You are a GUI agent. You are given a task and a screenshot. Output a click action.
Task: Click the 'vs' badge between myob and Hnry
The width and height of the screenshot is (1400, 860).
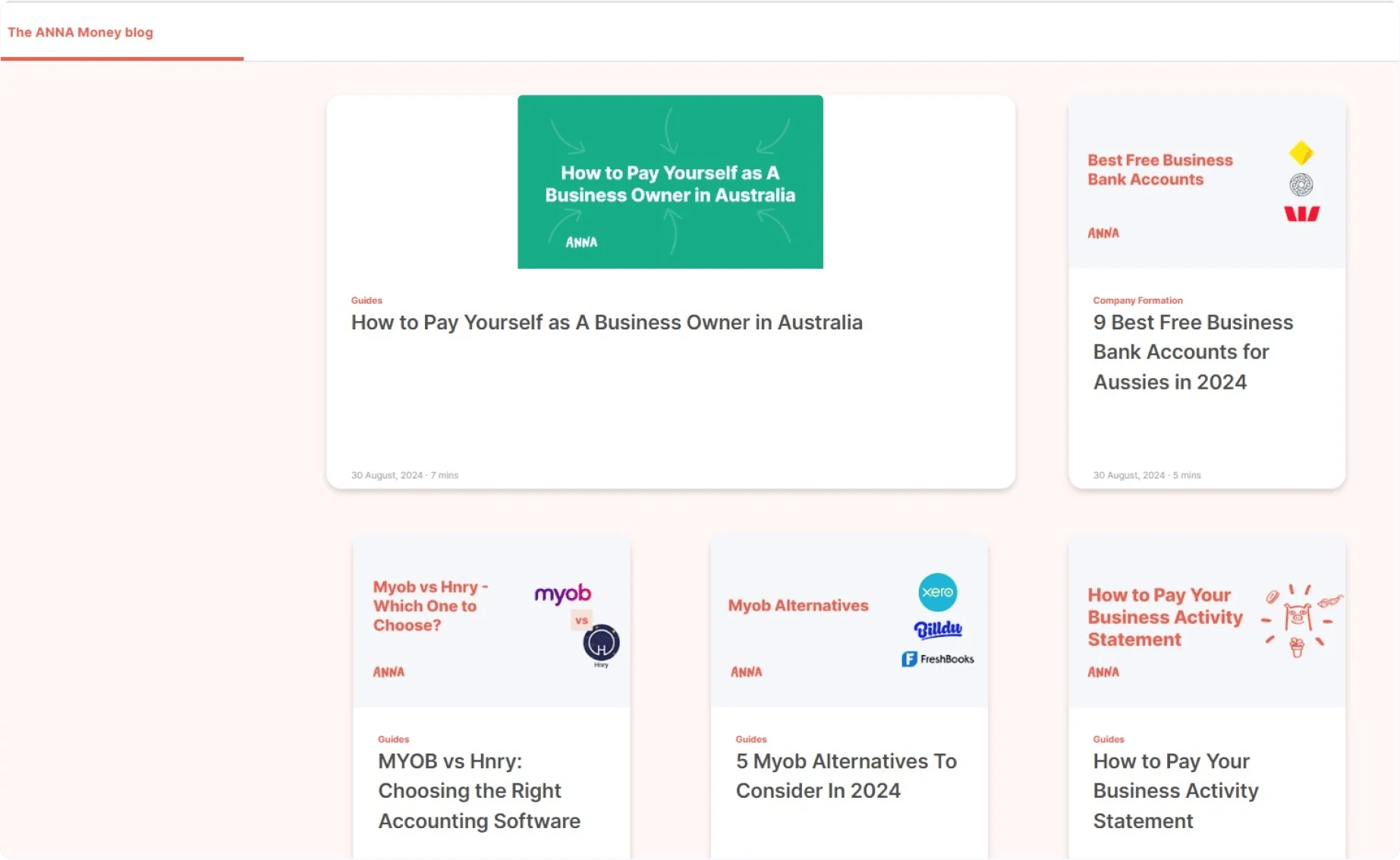click(581, 620)
